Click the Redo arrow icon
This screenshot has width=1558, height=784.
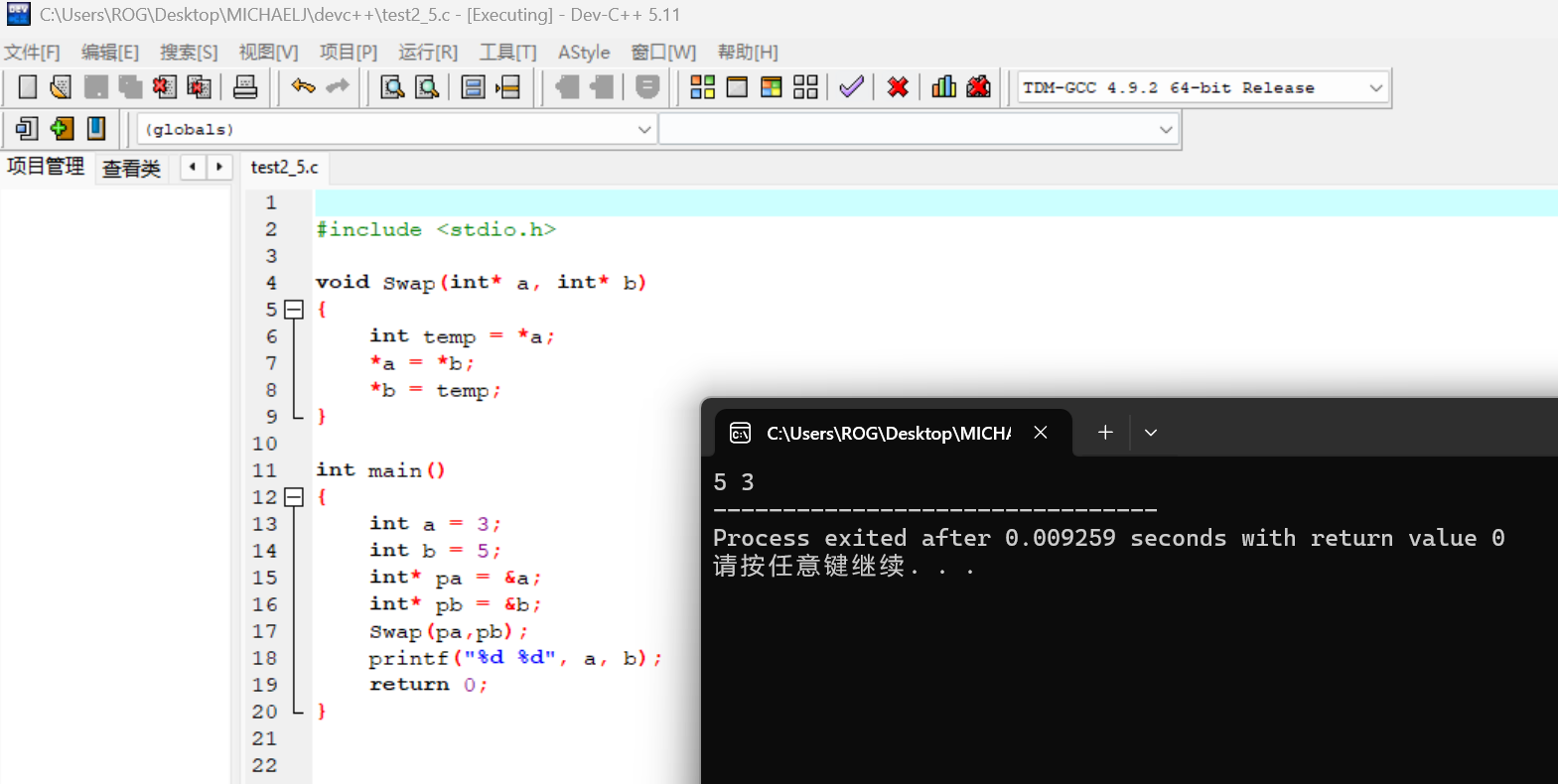pos(338,87)
